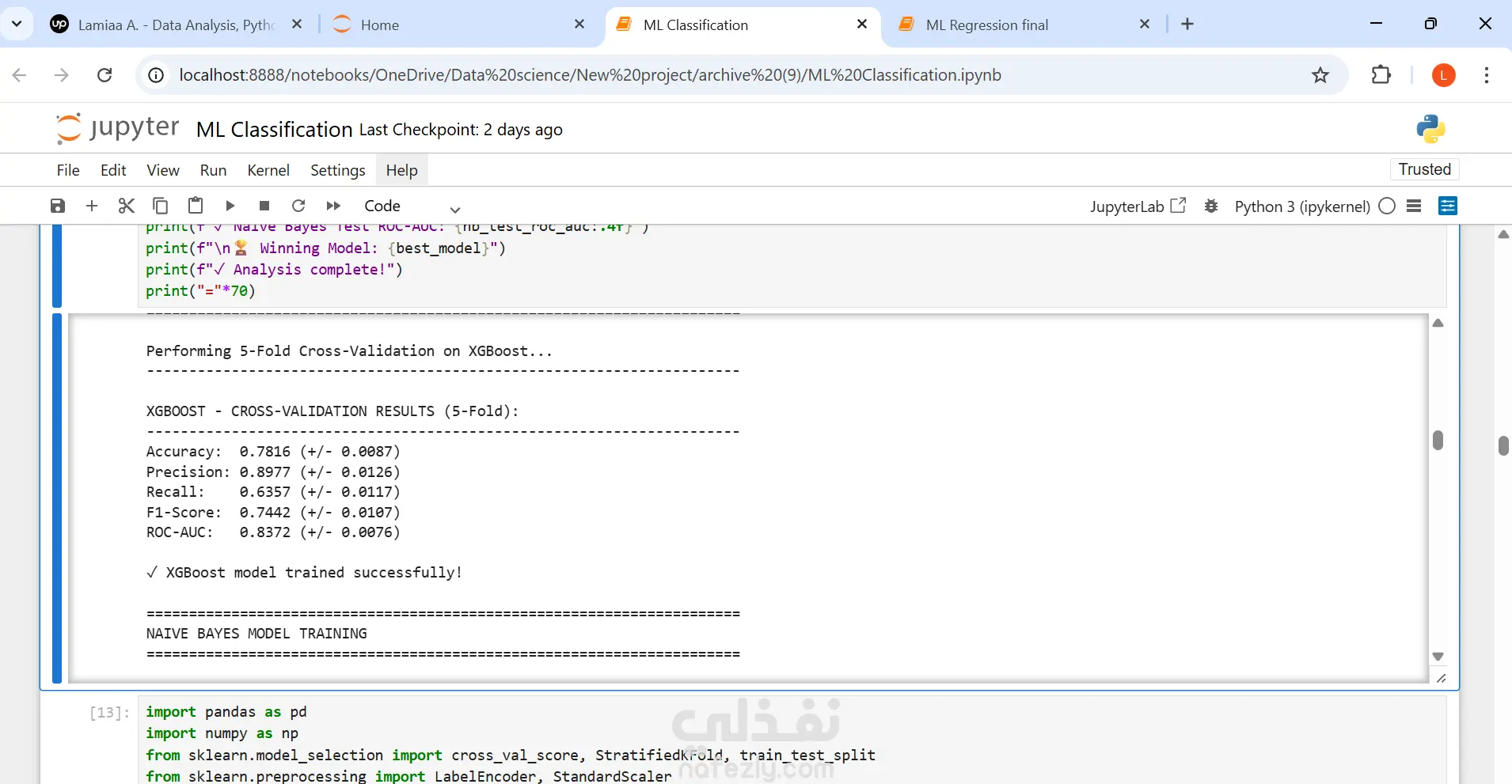Toggle the table of contents panel icon
Screen dimensions: 1512x784
click(x=1415, y=206)
